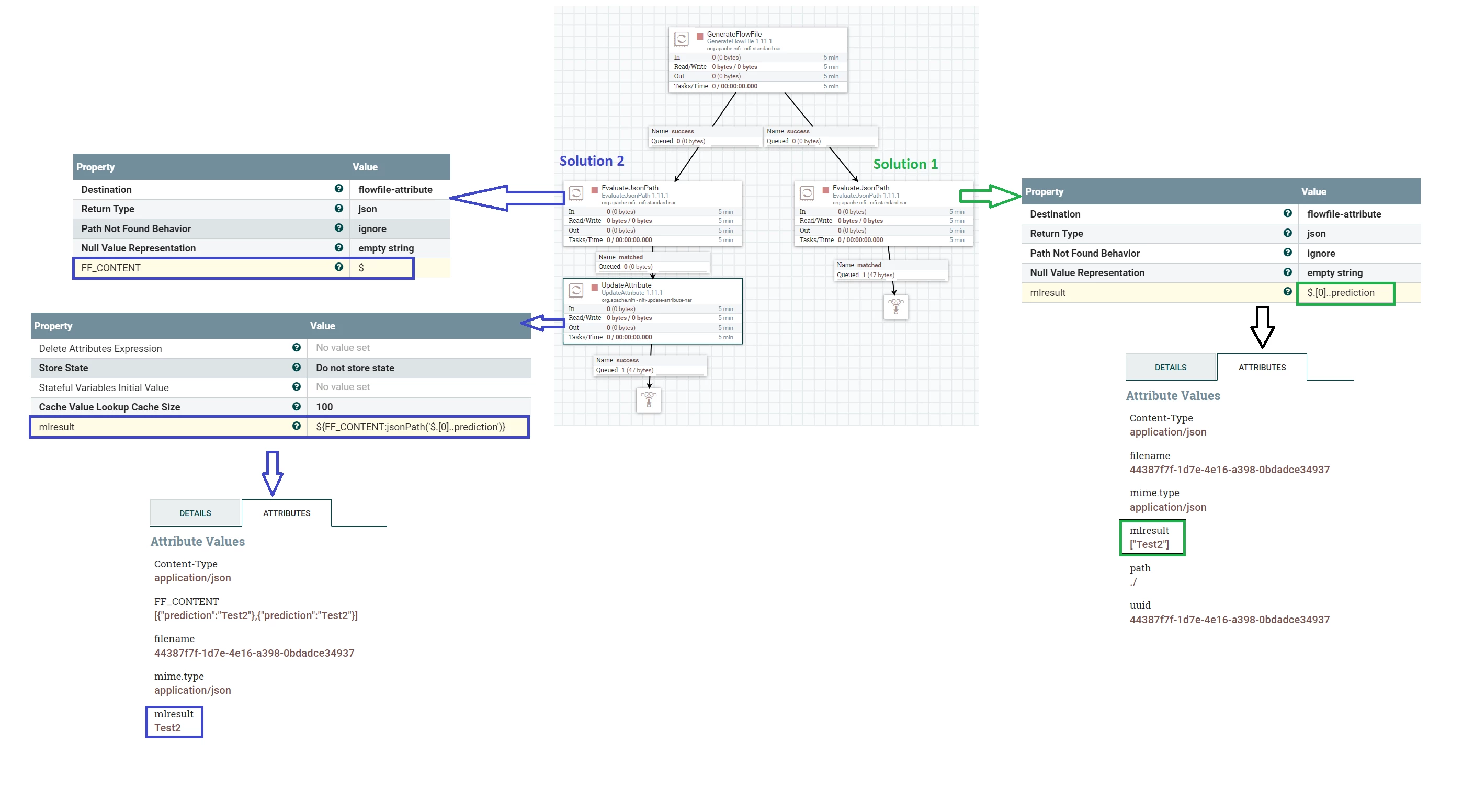The width and height of the screenshot is (1474, 812).
Task: Select the left flowfile-attribute Destination value
Action: pos(395,189)
